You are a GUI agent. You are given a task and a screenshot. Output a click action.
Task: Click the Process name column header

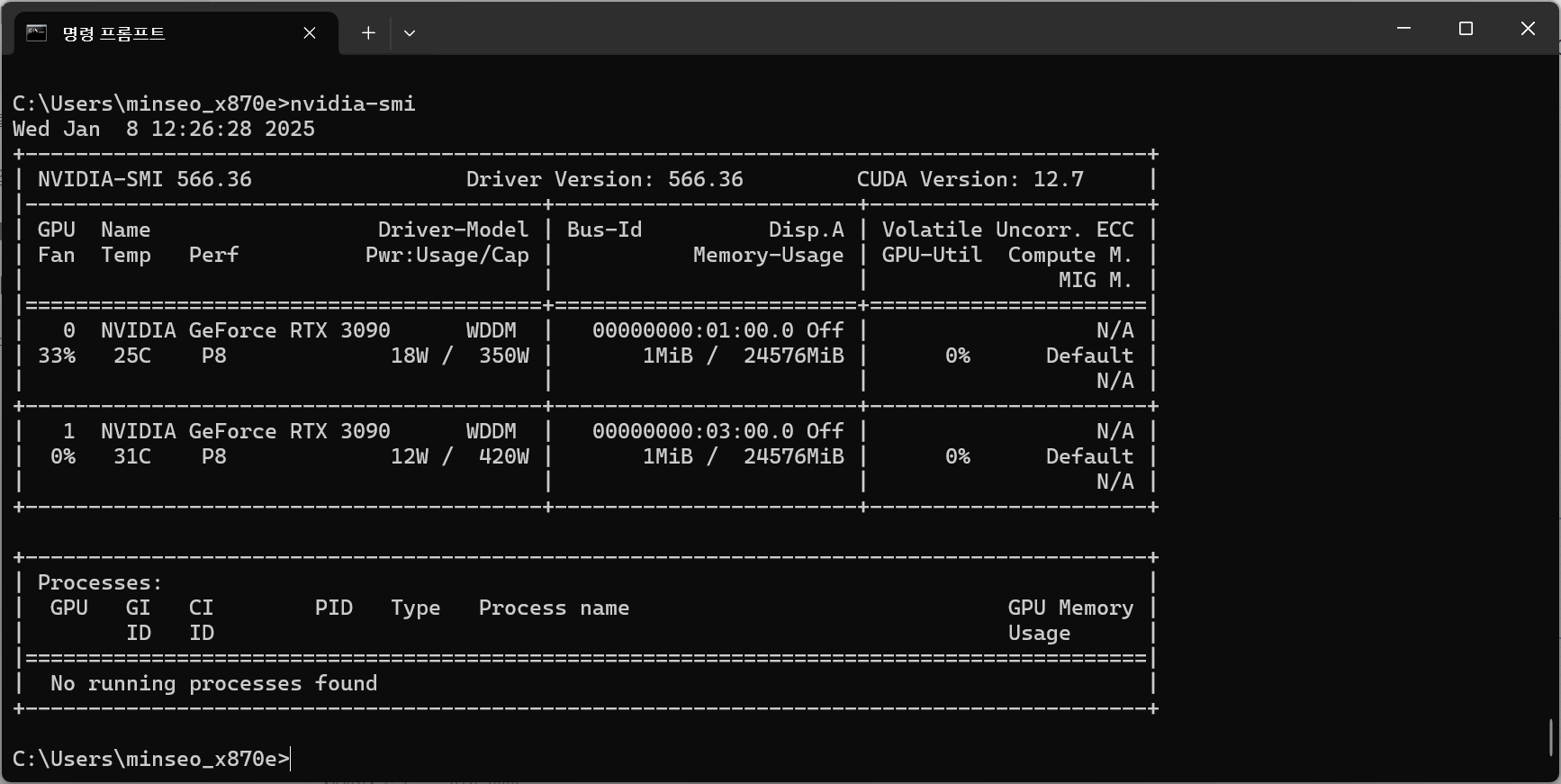tap(554, 608)
